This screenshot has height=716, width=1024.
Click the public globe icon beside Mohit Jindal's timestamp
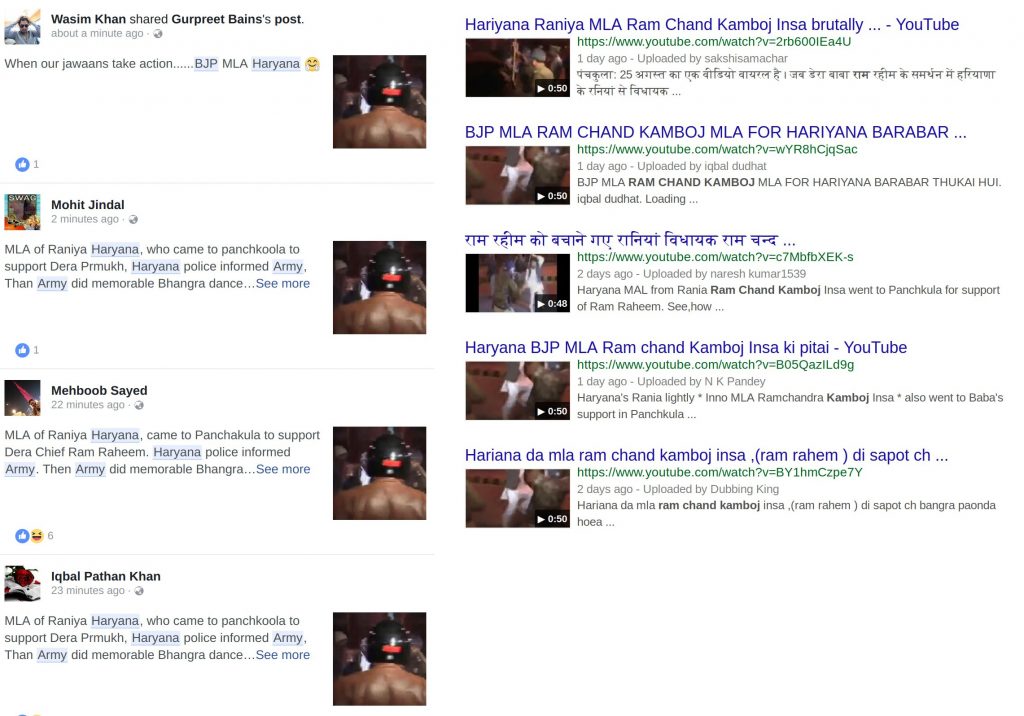pos(133,220)
